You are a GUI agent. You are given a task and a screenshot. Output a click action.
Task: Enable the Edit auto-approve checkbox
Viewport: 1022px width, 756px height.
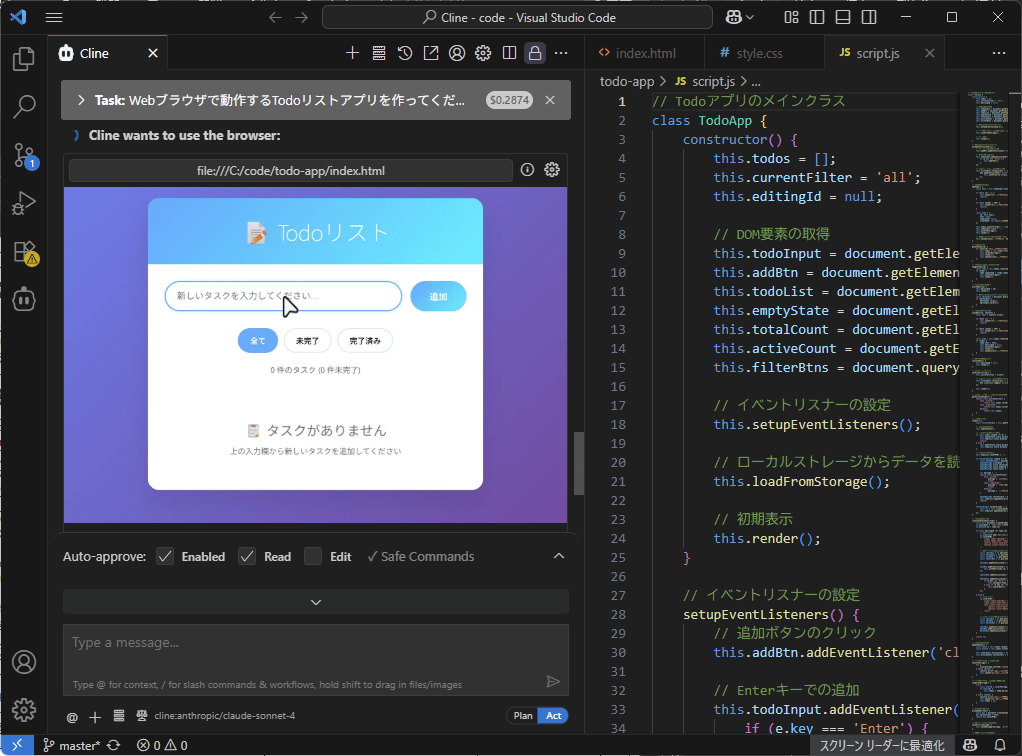(313, 556)
